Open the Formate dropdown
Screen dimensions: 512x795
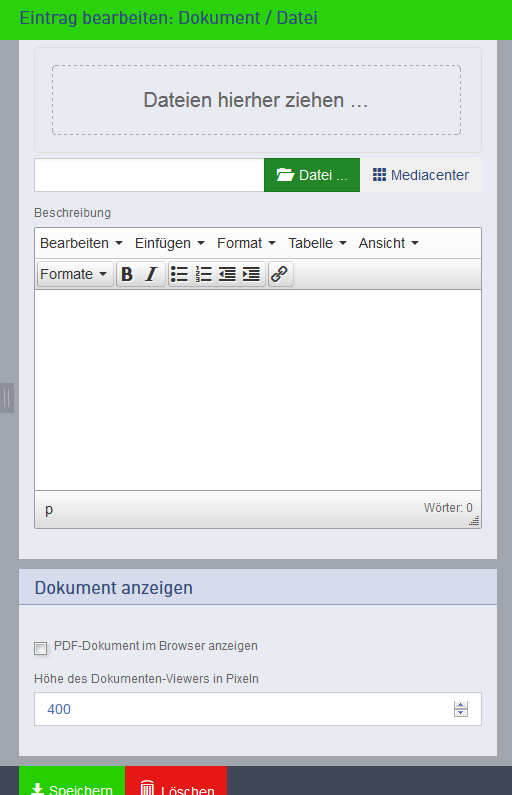click(x=75, y=274)
